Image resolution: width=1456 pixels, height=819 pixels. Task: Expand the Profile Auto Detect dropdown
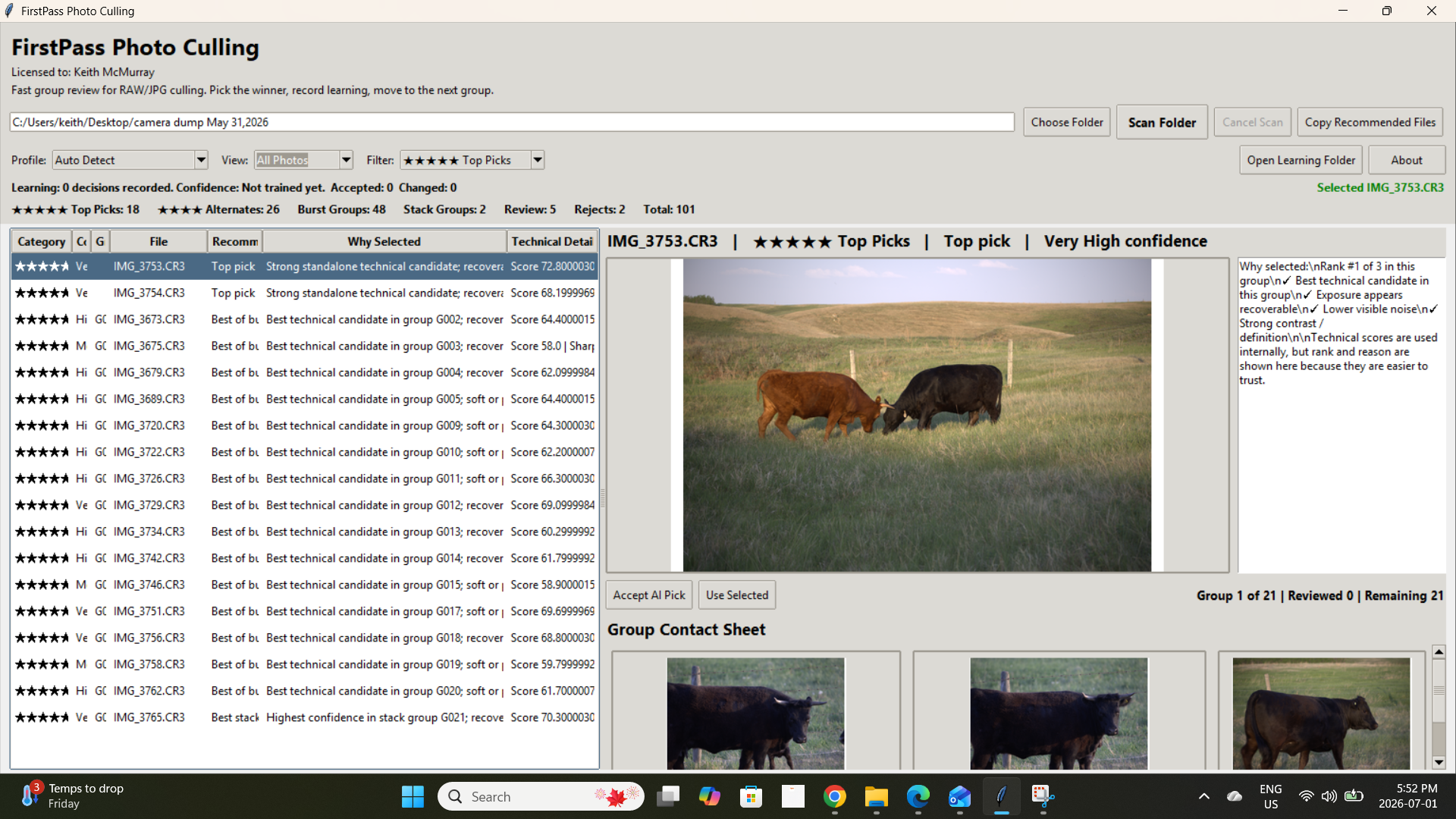pyautogui.click(x=201, y=160)
